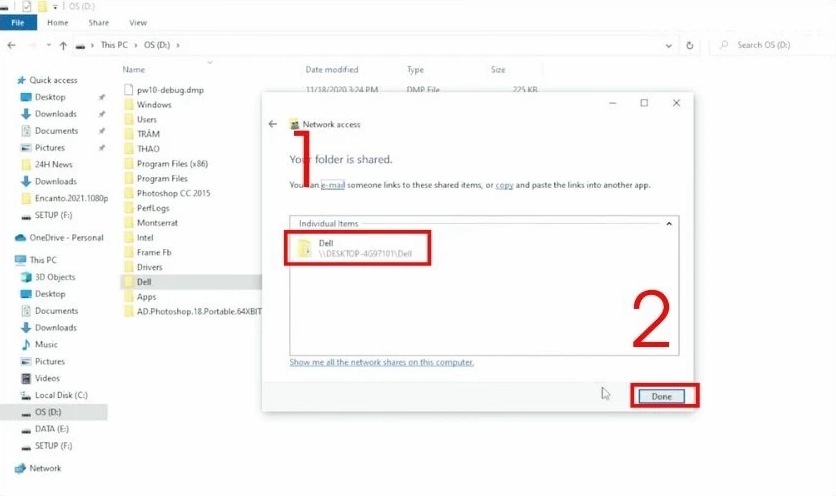Open Network in navigation pane
836x496 pixels.
45,468
